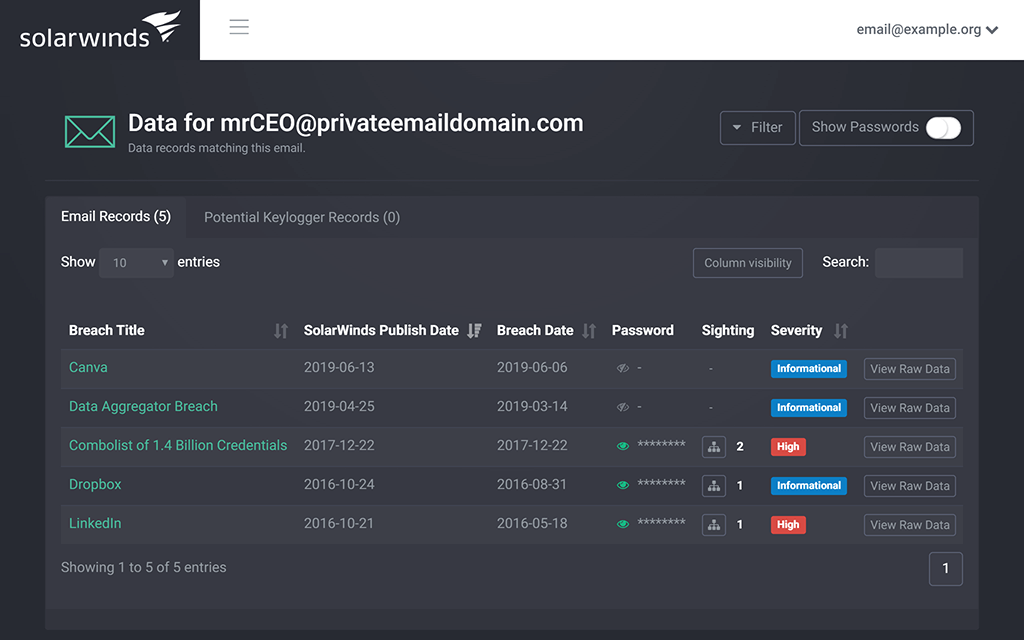View Raw Data for Combolist row

point(910,447)
